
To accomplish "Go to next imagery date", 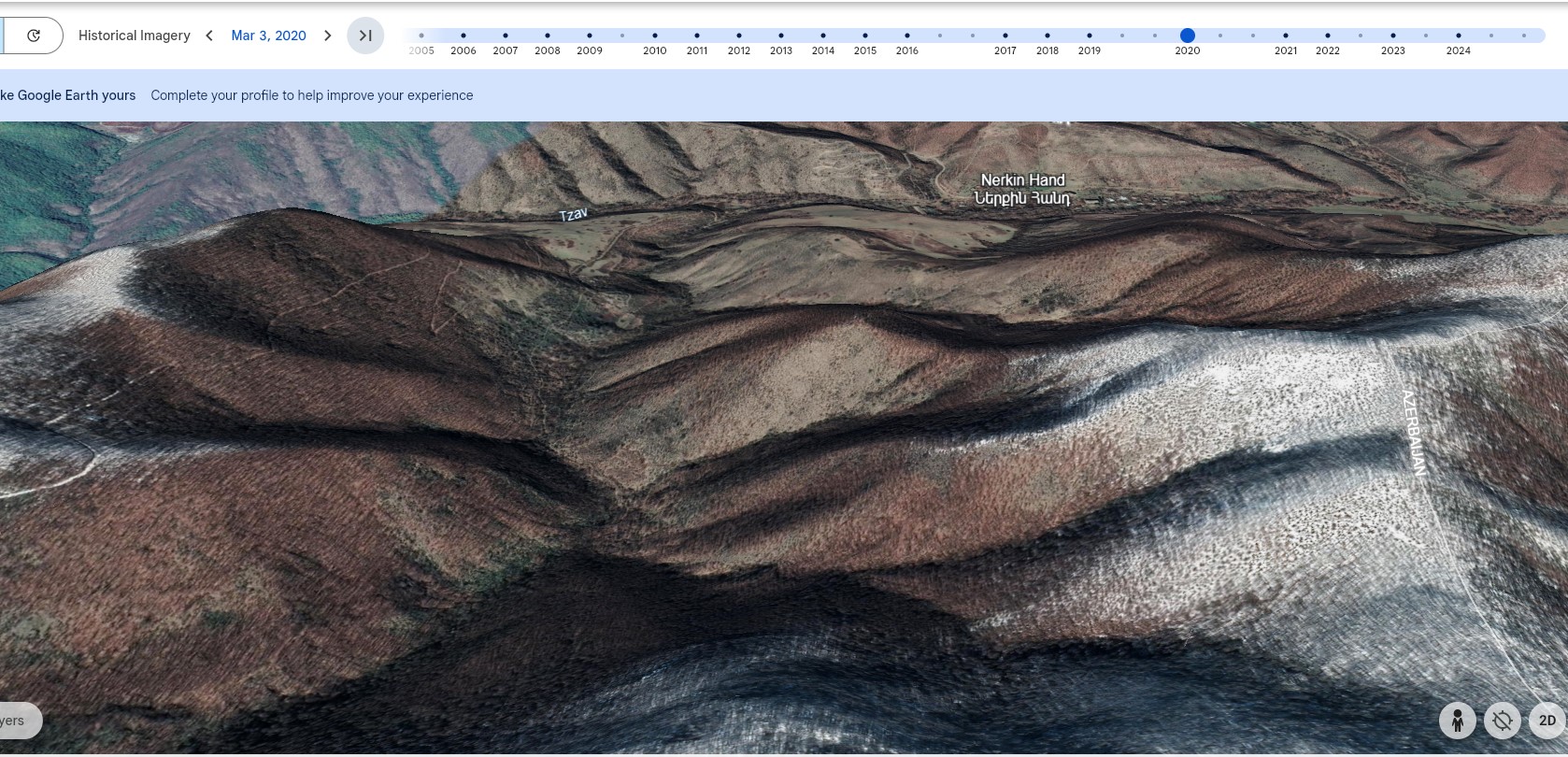I will (327, 36).
